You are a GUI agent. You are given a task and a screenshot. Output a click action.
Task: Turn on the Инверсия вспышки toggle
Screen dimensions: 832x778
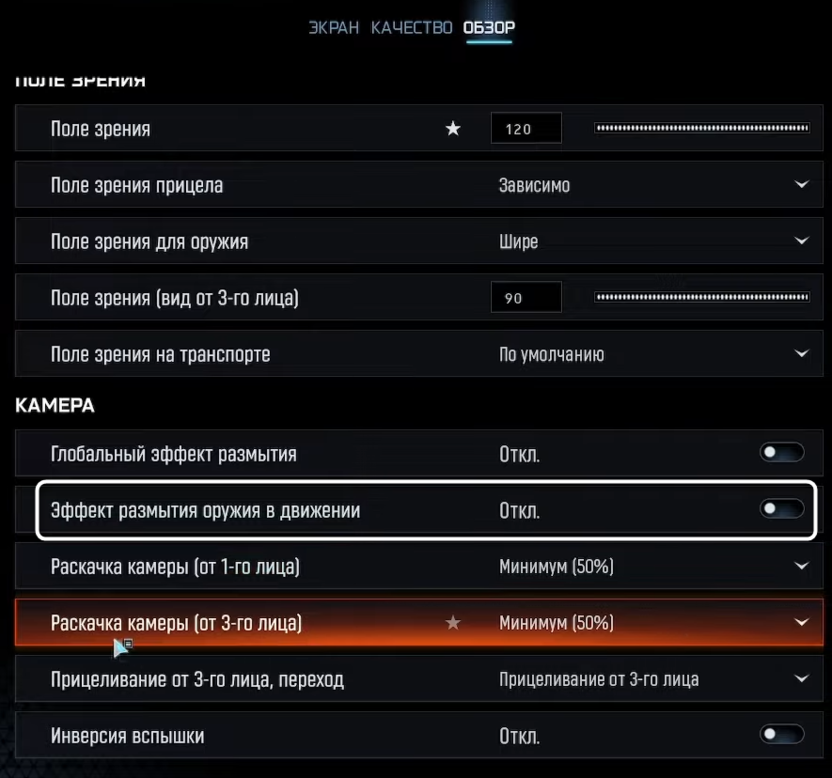[x=781, y=736]
